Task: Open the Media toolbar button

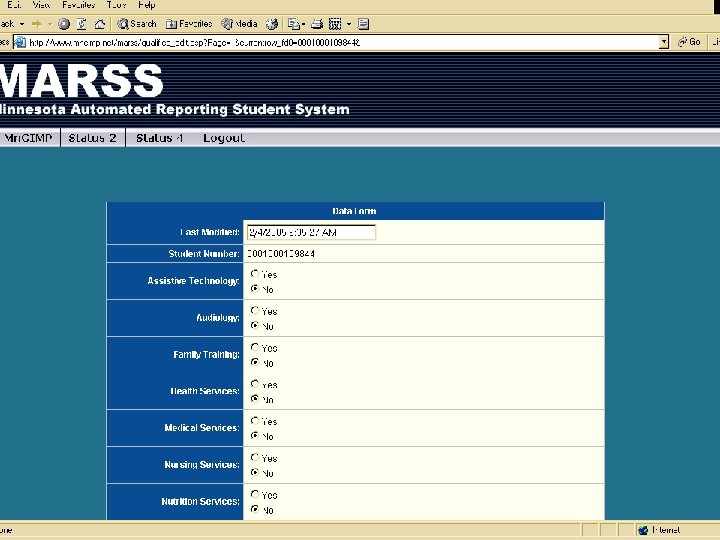Action: pos(239,24)
